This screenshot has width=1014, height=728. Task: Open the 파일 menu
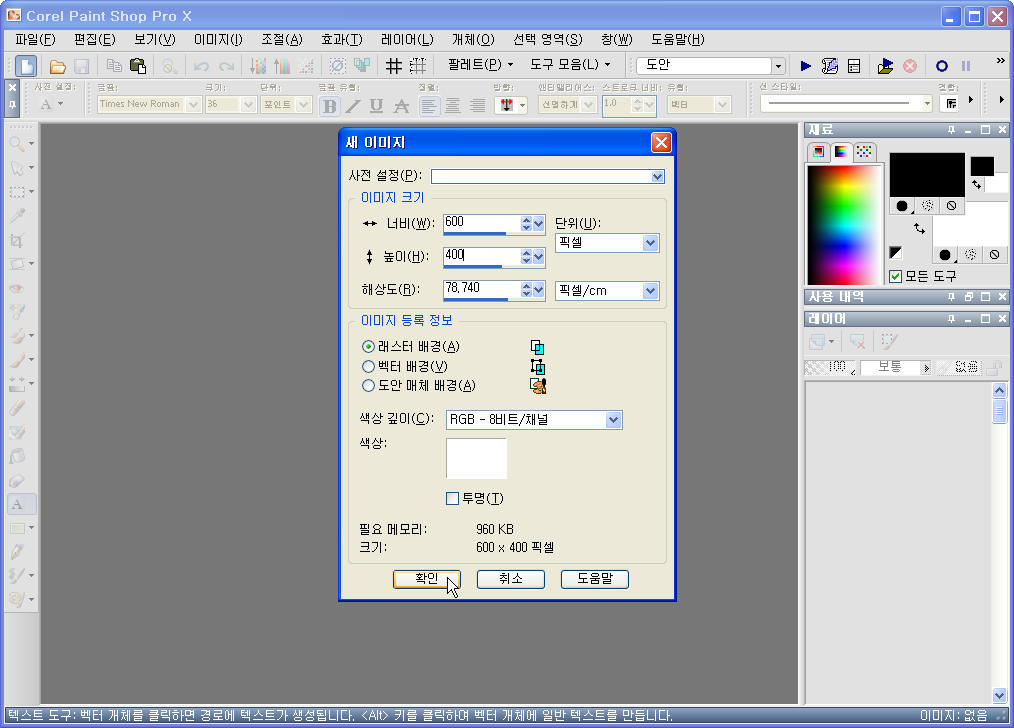36,39
